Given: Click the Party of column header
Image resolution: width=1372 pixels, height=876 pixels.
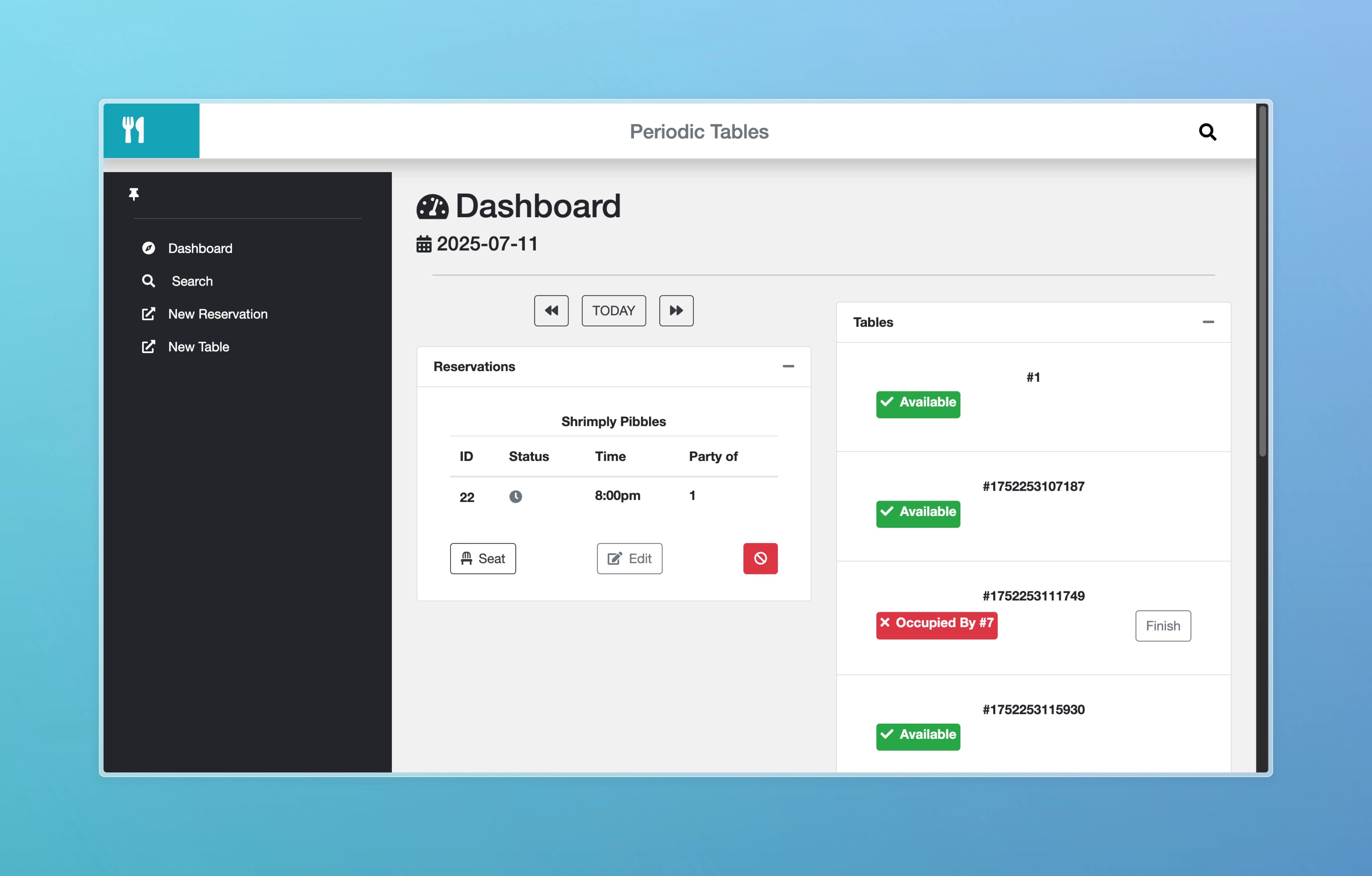Looking at the screenshot, I should click(713, 456).
